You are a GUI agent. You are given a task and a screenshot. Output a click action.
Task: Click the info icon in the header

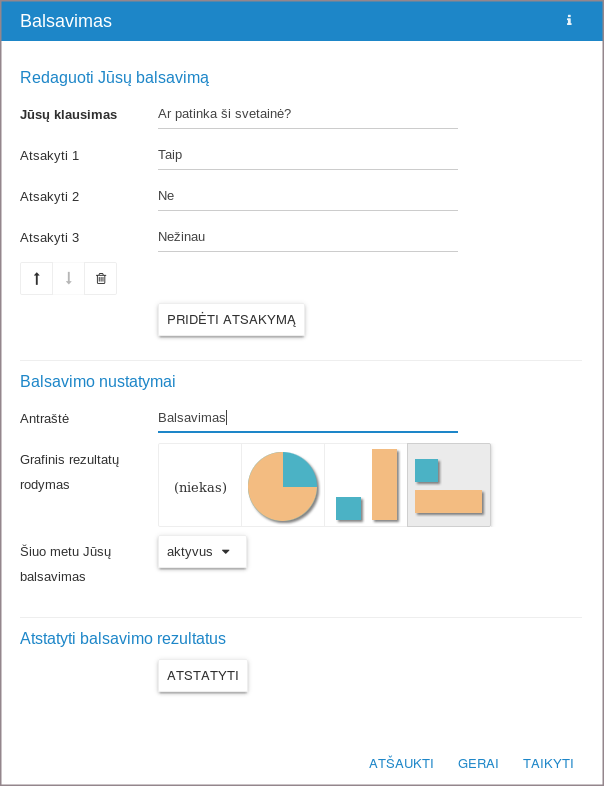(x=569, y=21)
